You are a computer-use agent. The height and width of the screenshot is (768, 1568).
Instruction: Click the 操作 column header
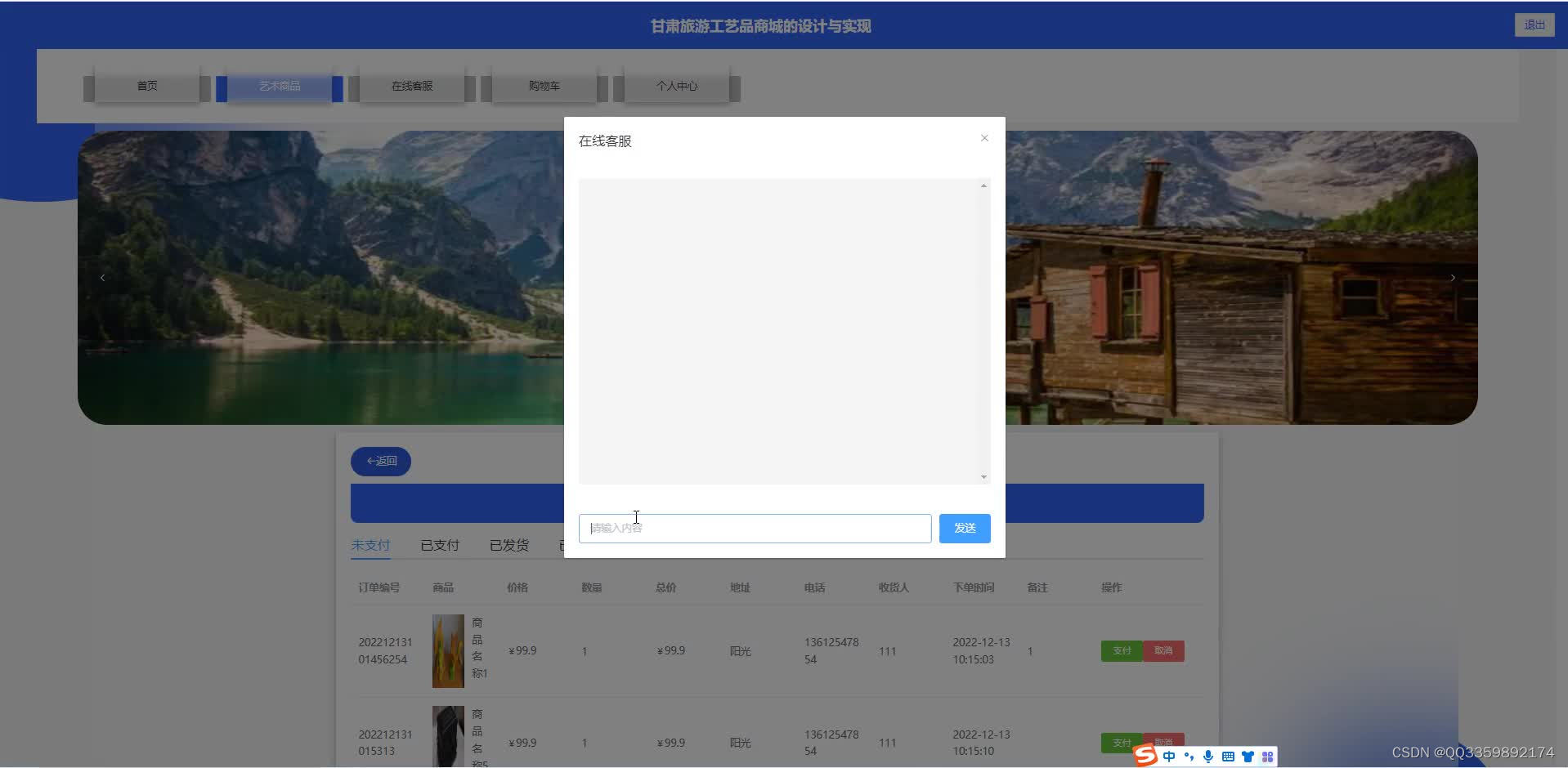click(x=1112, y=587)
